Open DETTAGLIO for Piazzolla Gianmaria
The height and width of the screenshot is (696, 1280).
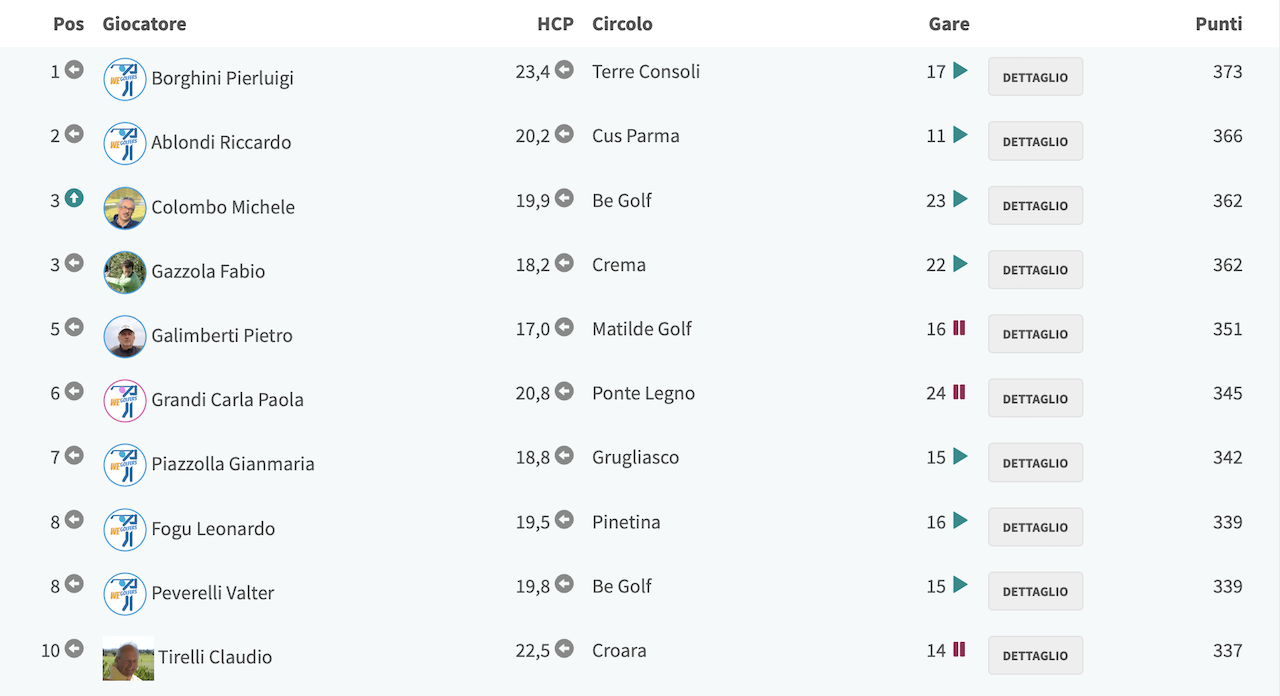pos(1035,463)
